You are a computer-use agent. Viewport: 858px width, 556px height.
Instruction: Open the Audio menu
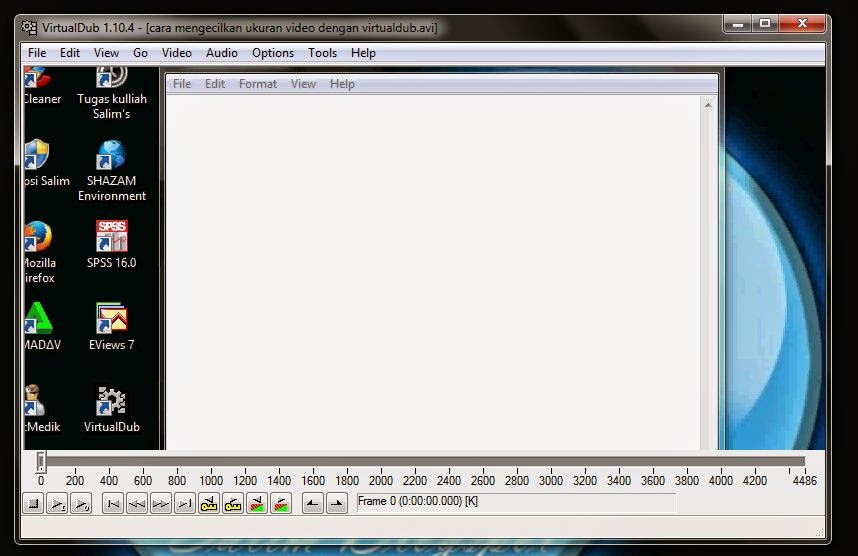(222, 53)
